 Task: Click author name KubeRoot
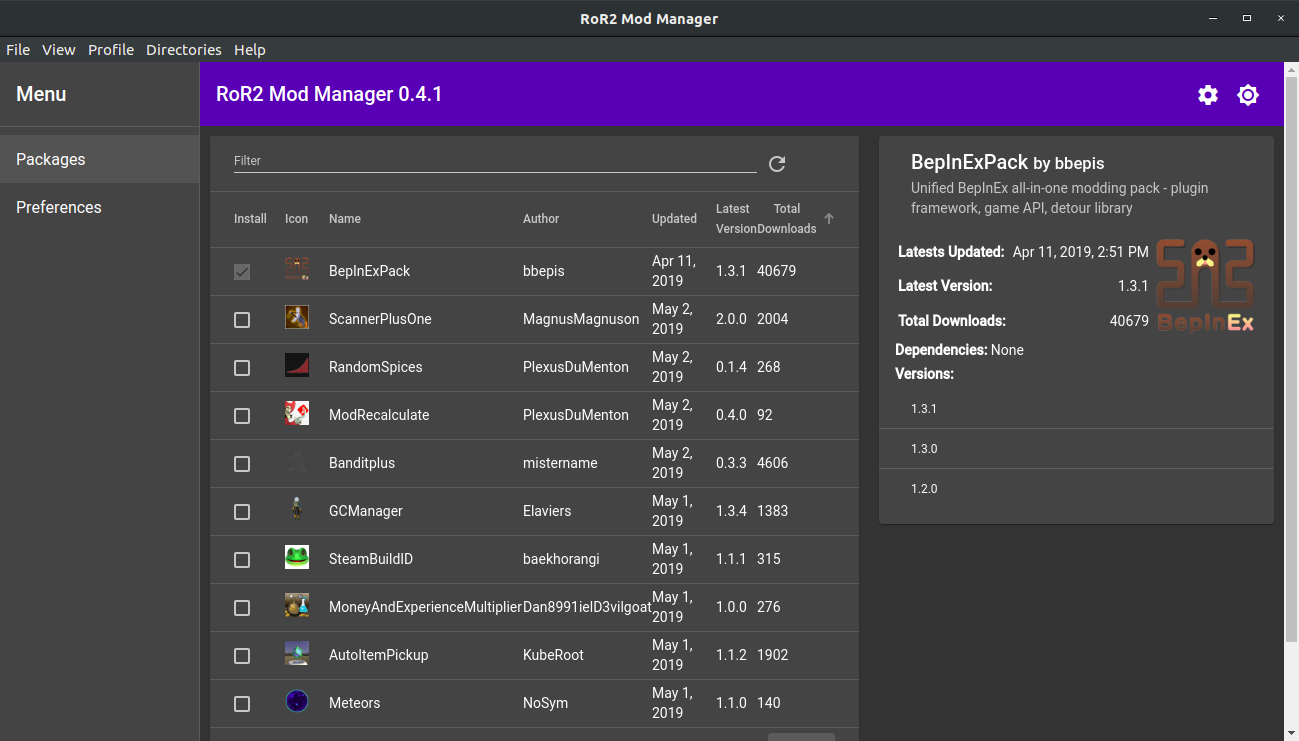553,655
